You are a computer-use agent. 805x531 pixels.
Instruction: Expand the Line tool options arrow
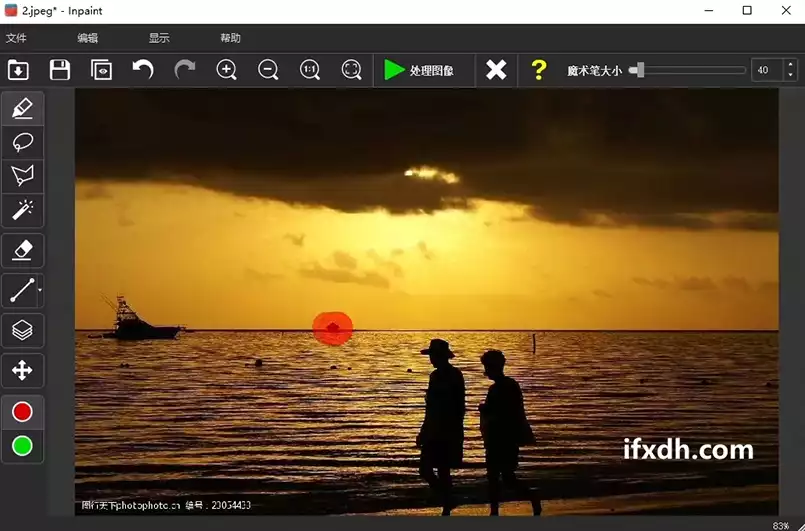point(40,291)
